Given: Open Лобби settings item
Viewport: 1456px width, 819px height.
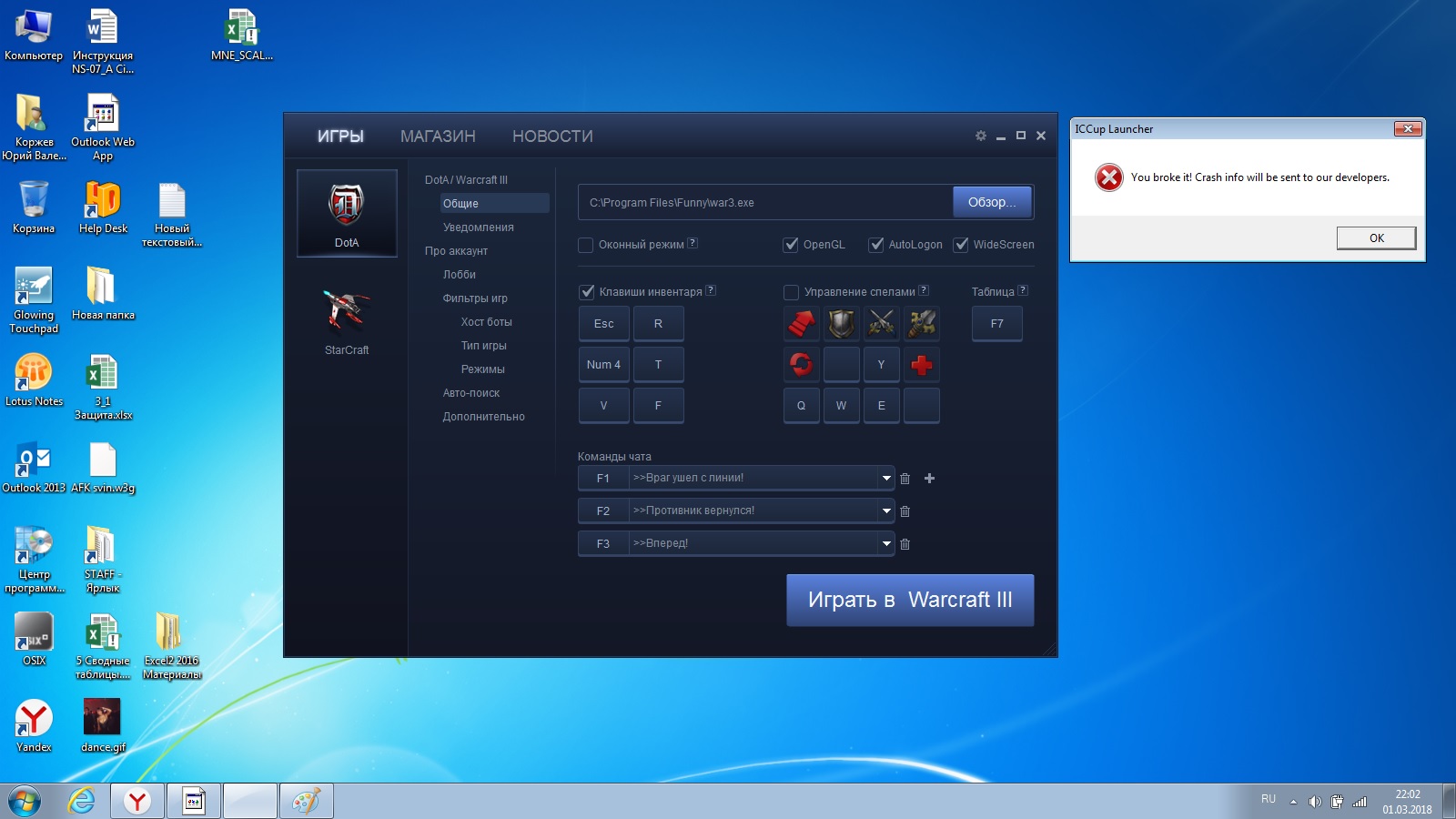Looking at the screenshot, I should point(460,275).
